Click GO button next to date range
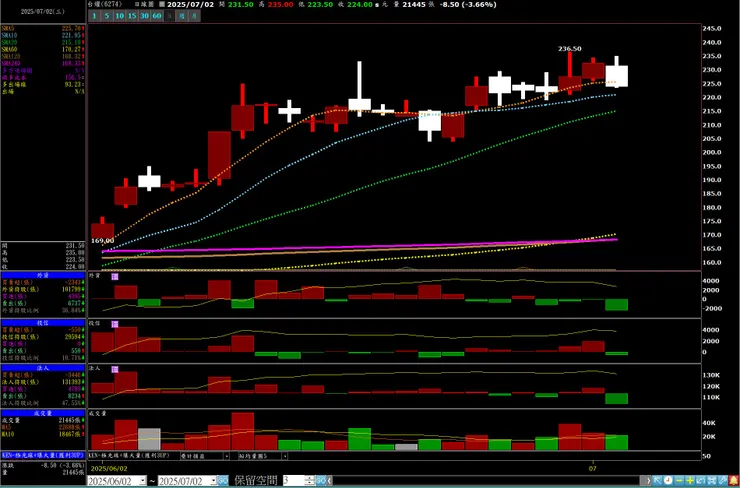 (x=223, y=481)
